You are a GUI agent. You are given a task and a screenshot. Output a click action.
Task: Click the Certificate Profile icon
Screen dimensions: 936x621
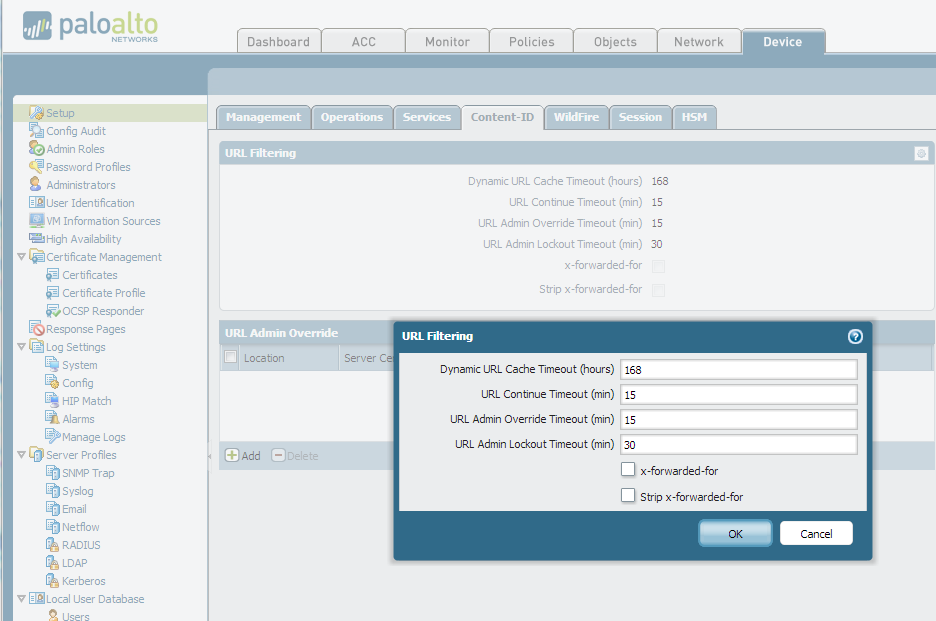click(53, 292)
